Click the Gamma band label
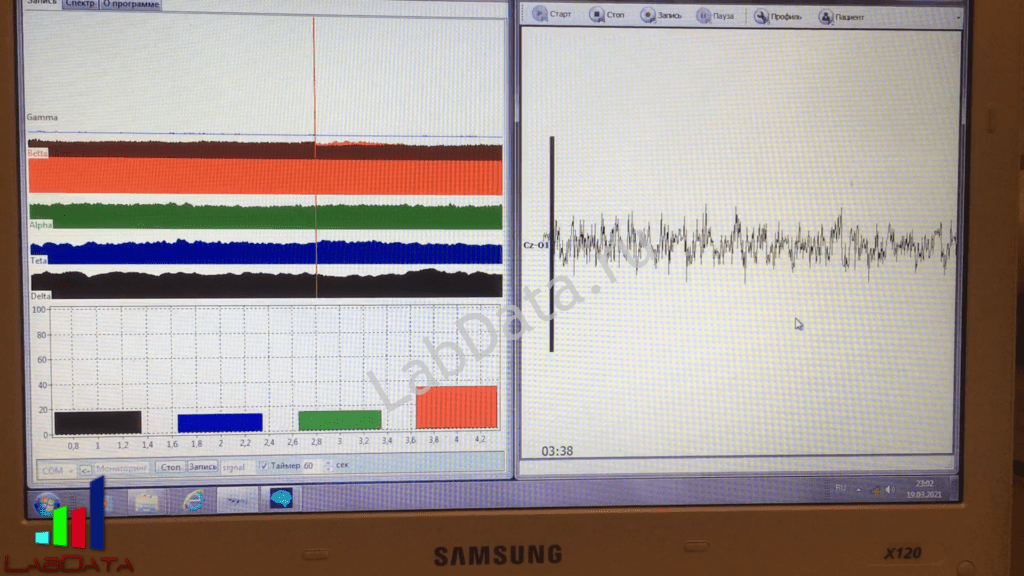 pos(42,118)
